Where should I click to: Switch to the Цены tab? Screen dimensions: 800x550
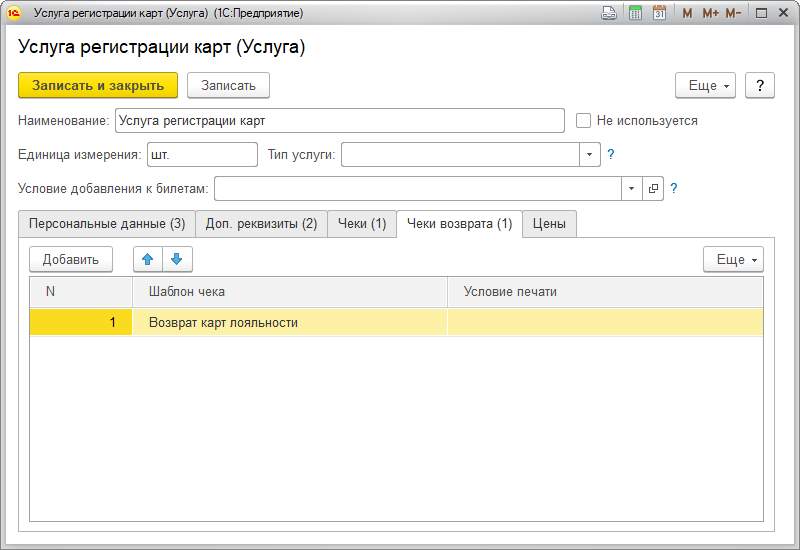(x=549, y=224)
